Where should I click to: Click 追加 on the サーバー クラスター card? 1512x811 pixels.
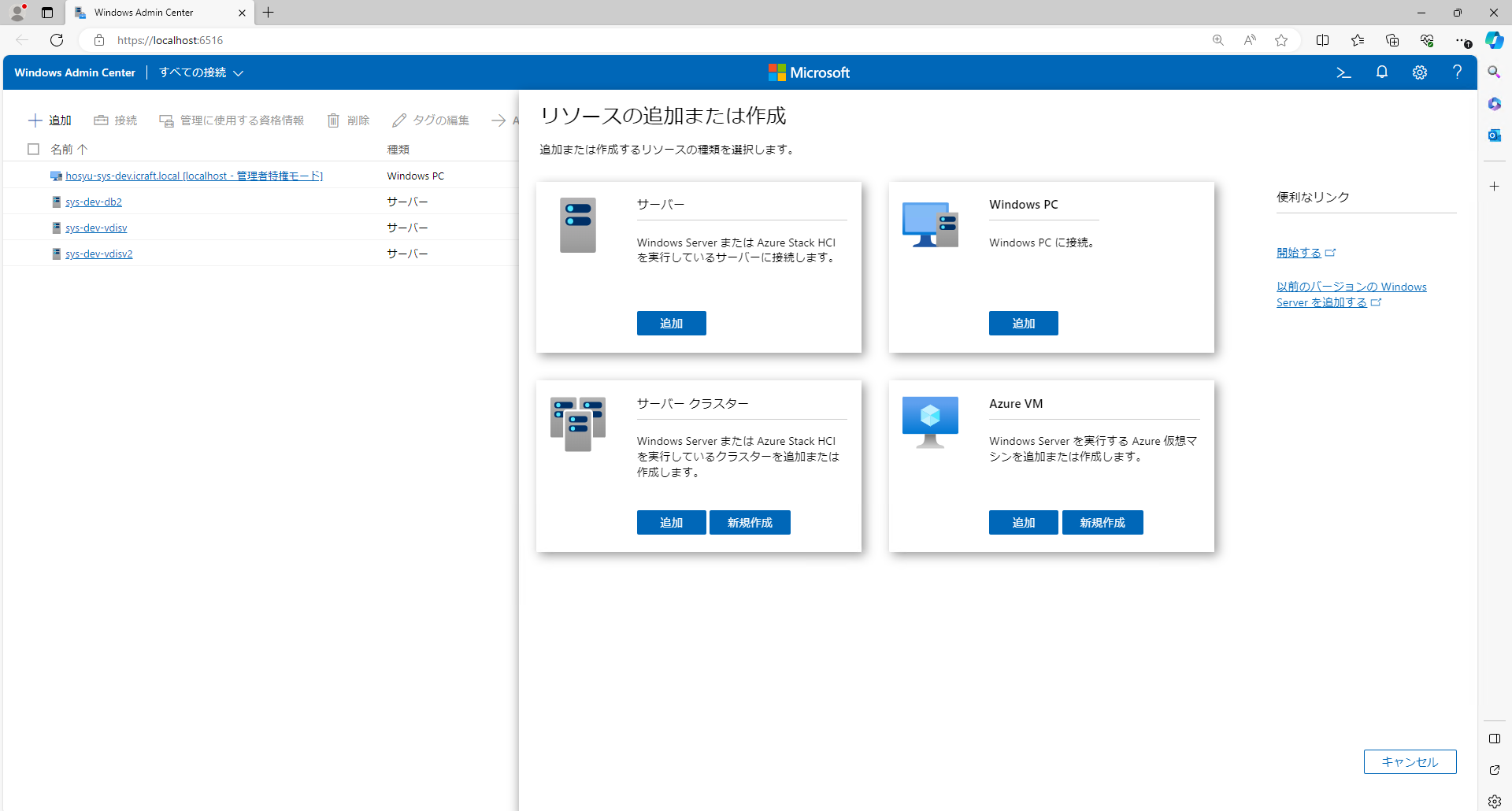click(x=671, y=523)
